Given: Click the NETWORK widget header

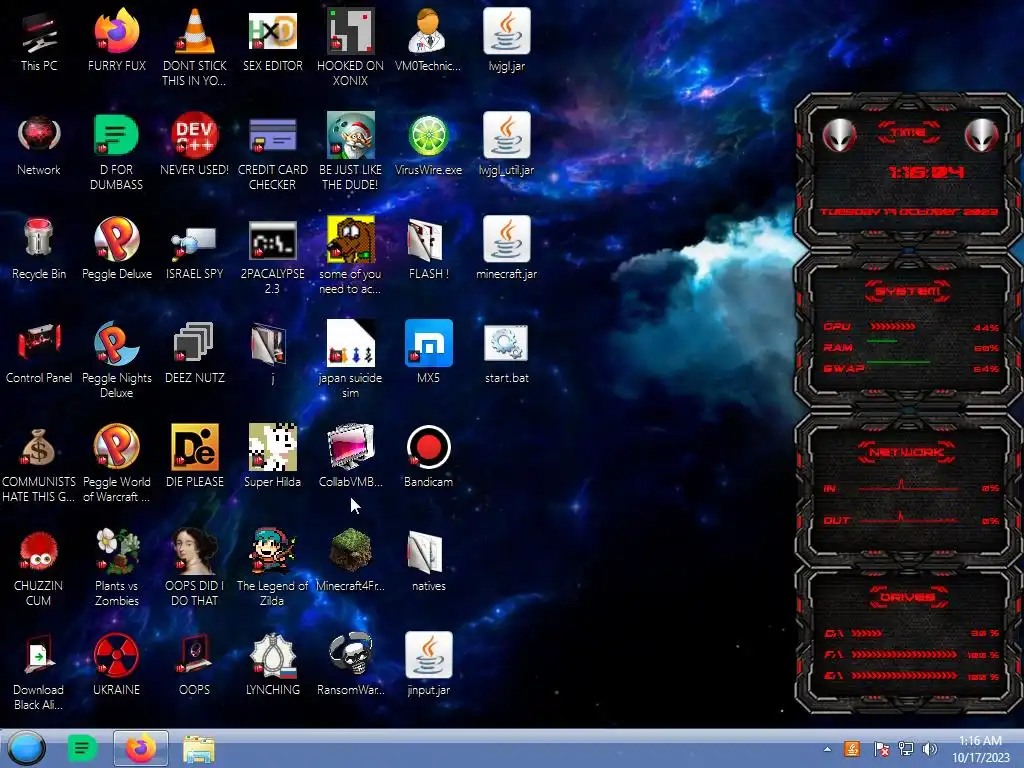Looking at the screenshot, I should 908,452.
